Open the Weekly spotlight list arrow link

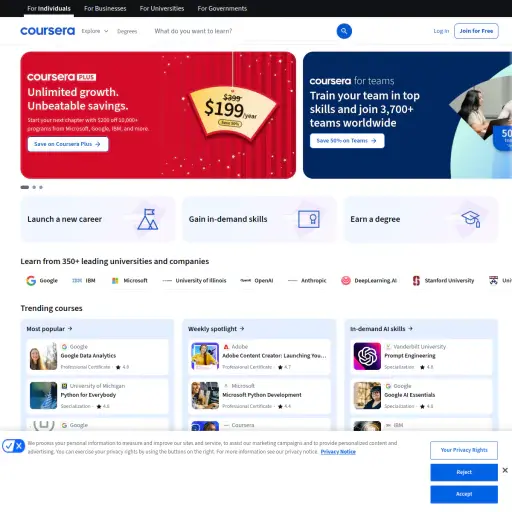point(216,329)
